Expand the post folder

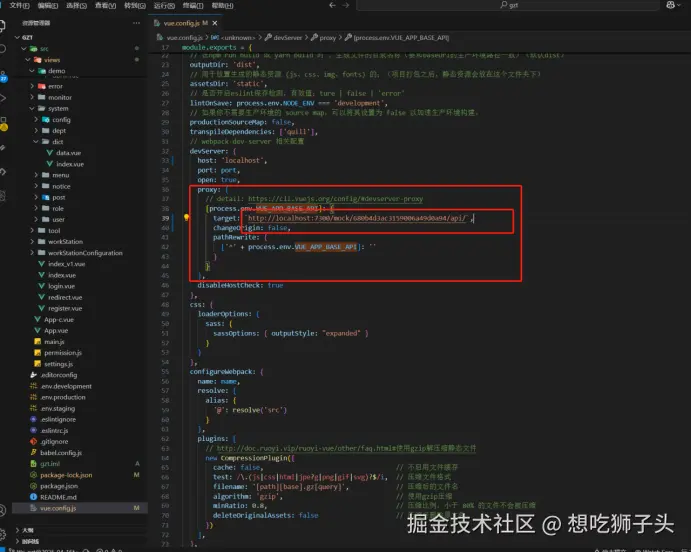pos(36,197)
